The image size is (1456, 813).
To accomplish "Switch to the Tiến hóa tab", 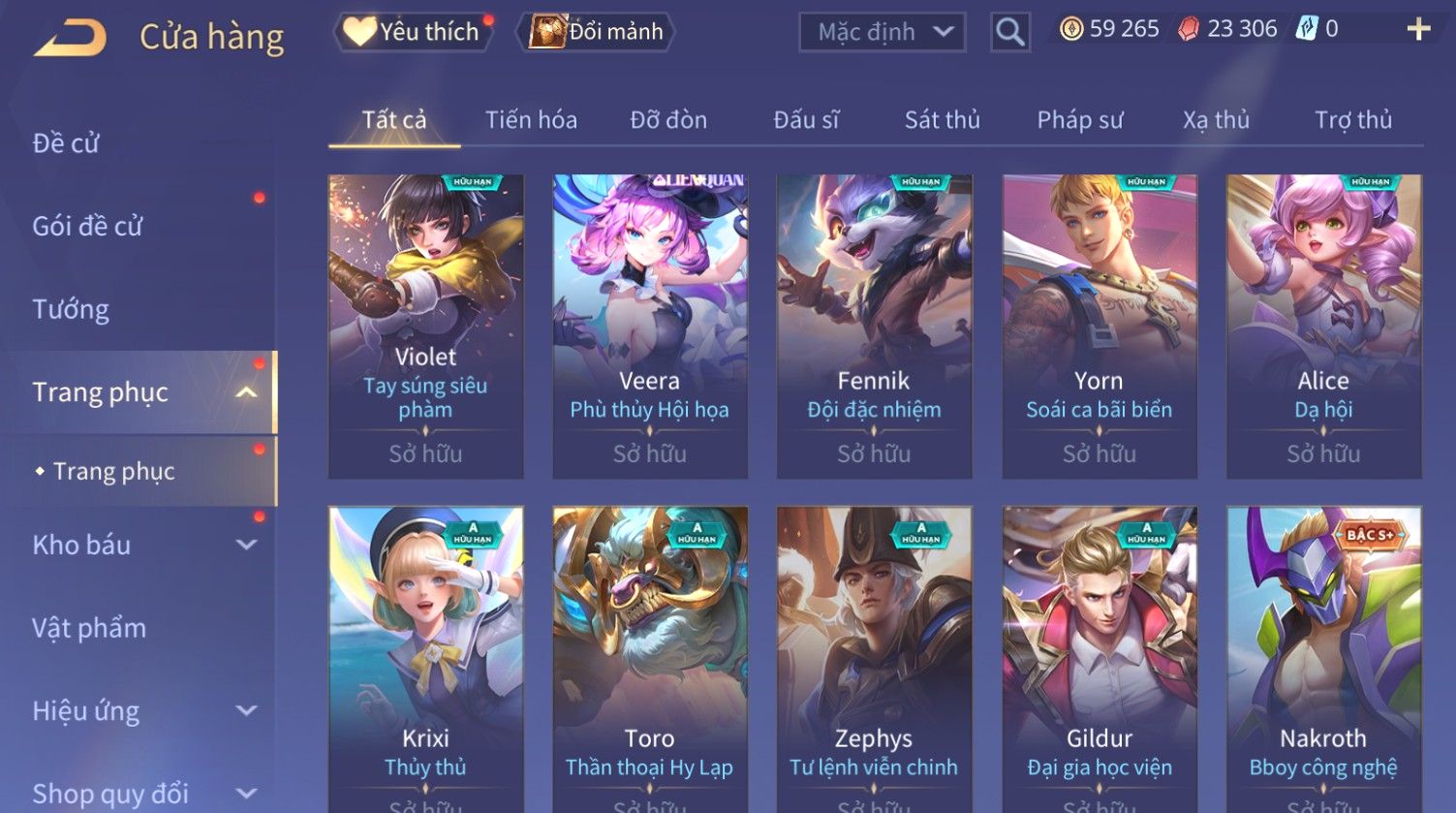I will [531, 120].
